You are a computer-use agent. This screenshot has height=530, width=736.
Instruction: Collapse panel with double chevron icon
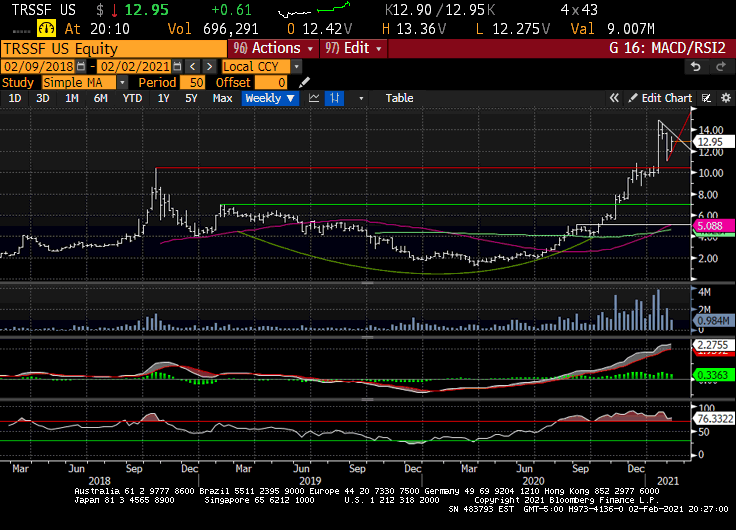click(x=614, y=98)
